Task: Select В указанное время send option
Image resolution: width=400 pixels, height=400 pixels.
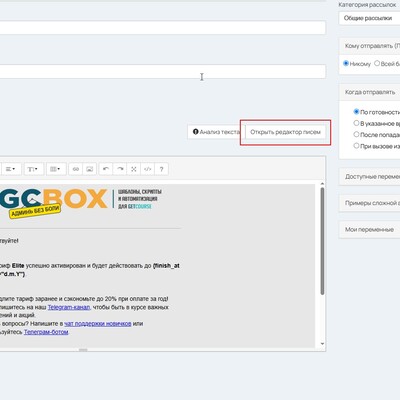Action: pyautogui.click(x=356, y=123)
